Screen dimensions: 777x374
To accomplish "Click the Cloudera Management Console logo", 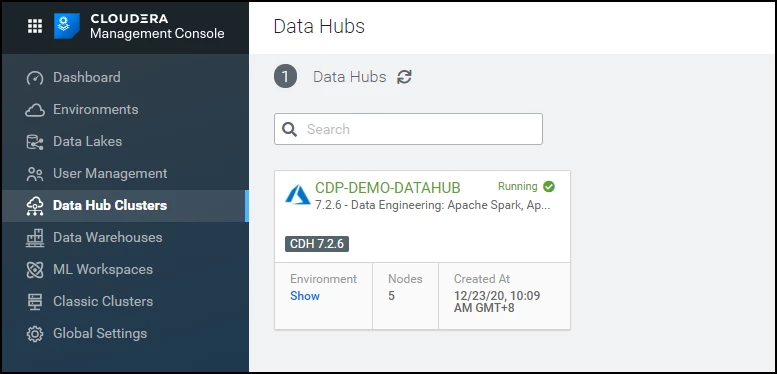I will (x=66, y=26).
